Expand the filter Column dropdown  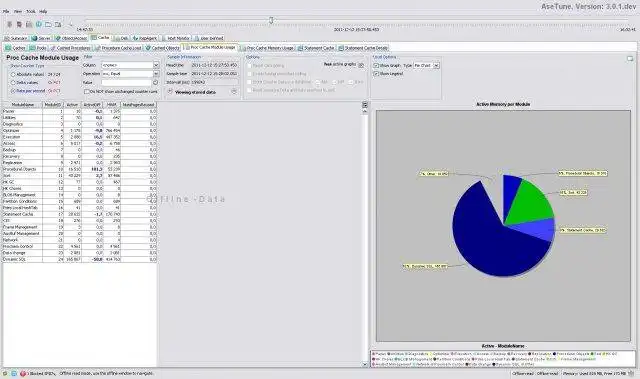[x=156, y=65]
